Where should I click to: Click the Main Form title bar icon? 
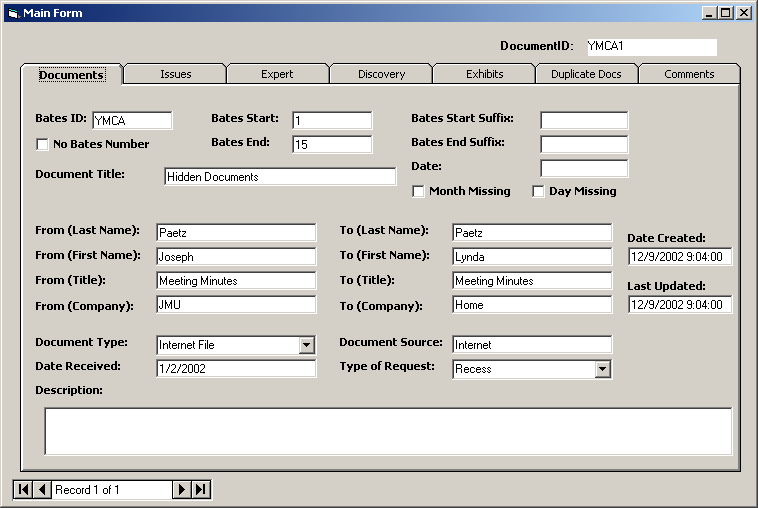13,13
